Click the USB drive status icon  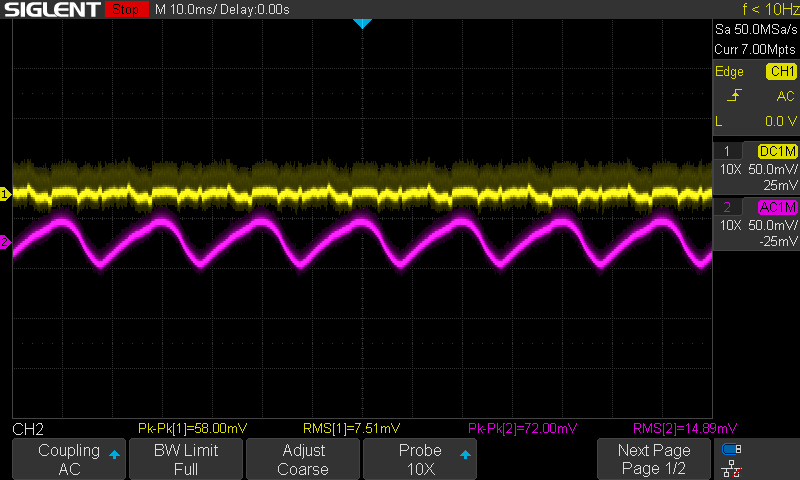(x=732, y=449)
